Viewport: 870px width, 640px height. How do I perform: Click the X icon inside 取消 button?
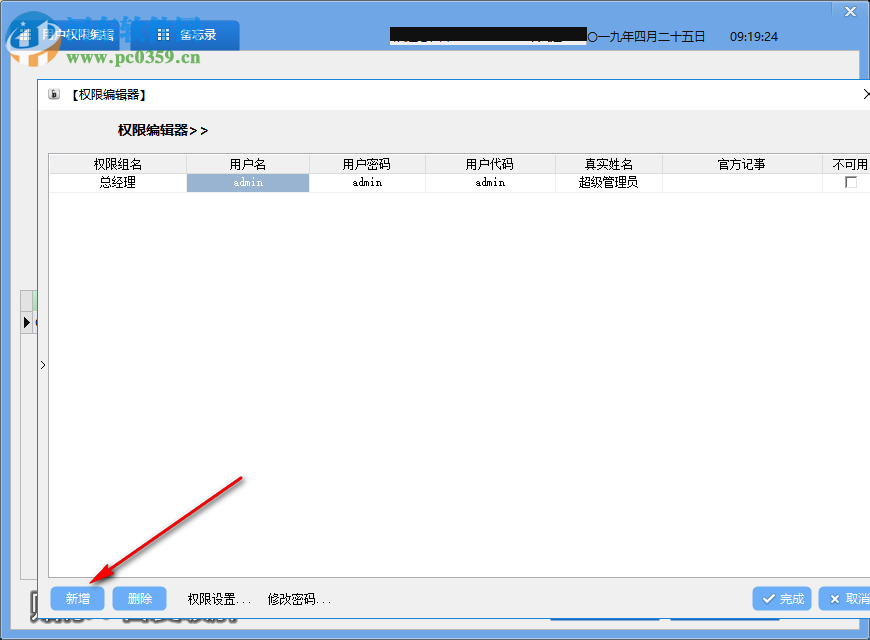(835, 598)
